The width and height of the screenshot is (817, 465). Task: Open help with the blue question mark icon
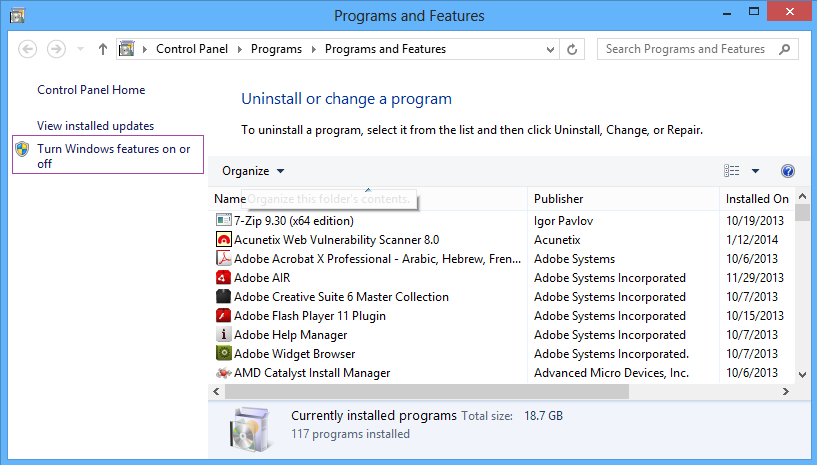(x=787, y=172)
